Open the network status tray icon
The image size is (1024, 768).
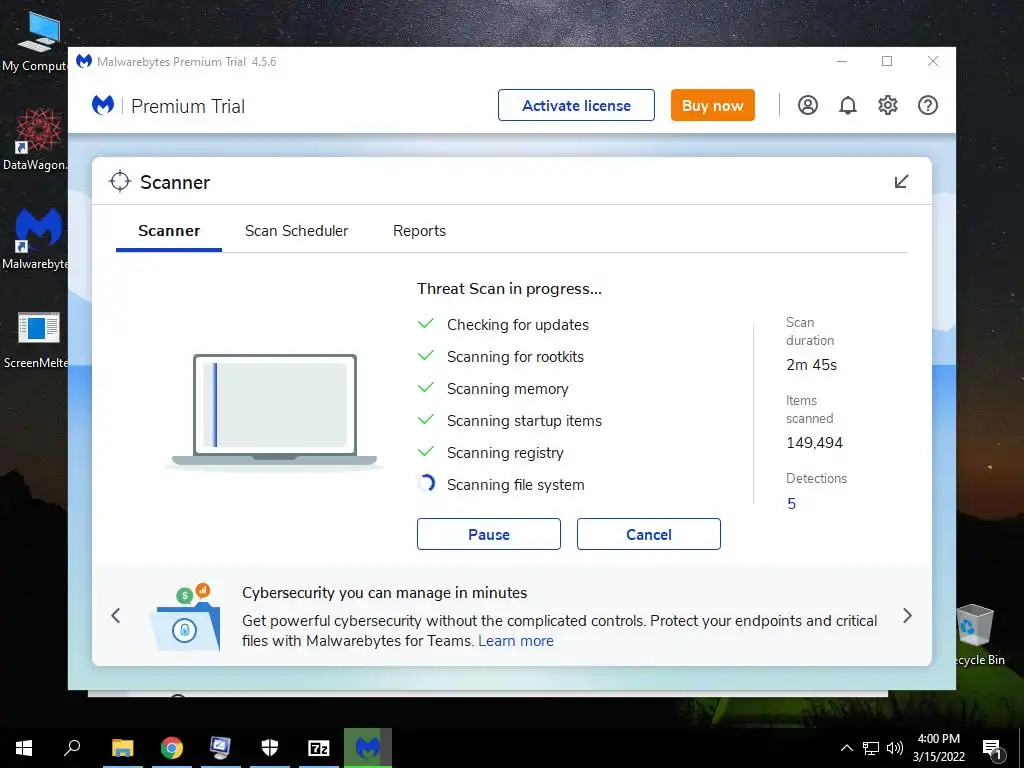click(871, 748)
